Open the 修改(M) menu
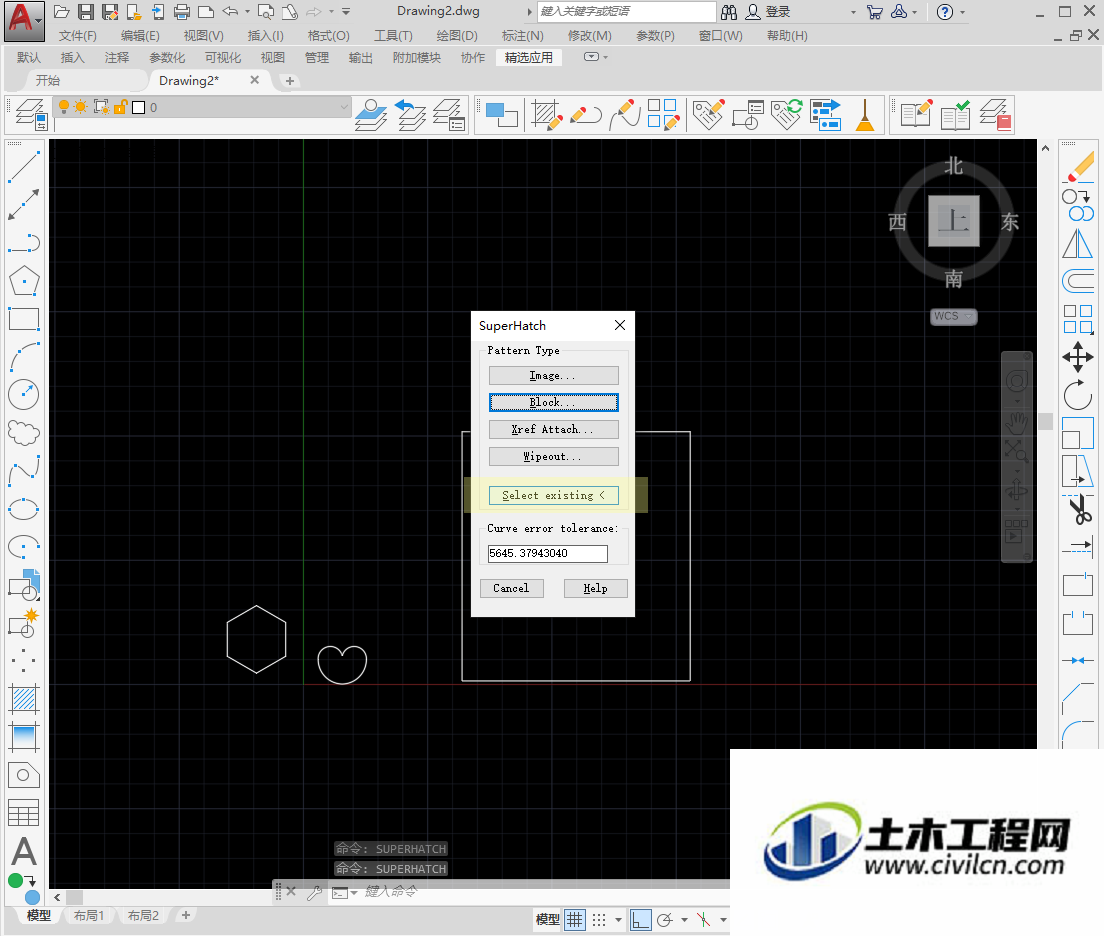This screenshot has width=1104, height=936. click(x=589, y=35)
